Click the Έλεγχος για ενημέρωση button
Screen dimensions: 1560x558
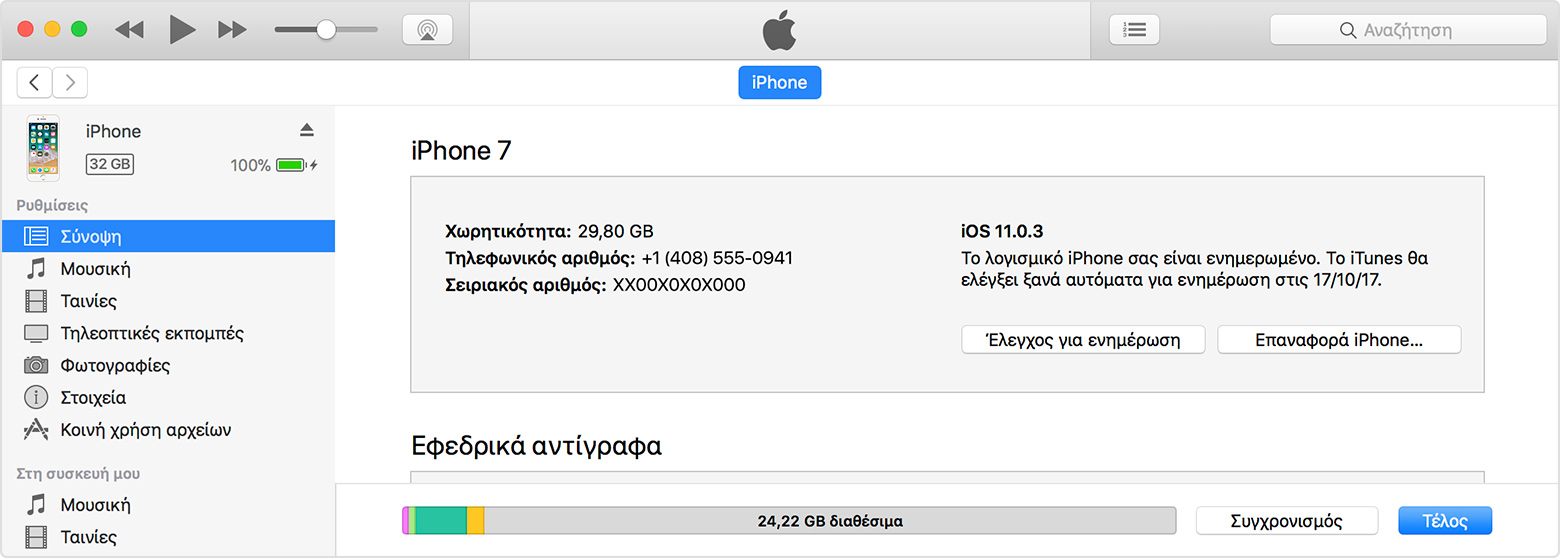pos(1083,340)
